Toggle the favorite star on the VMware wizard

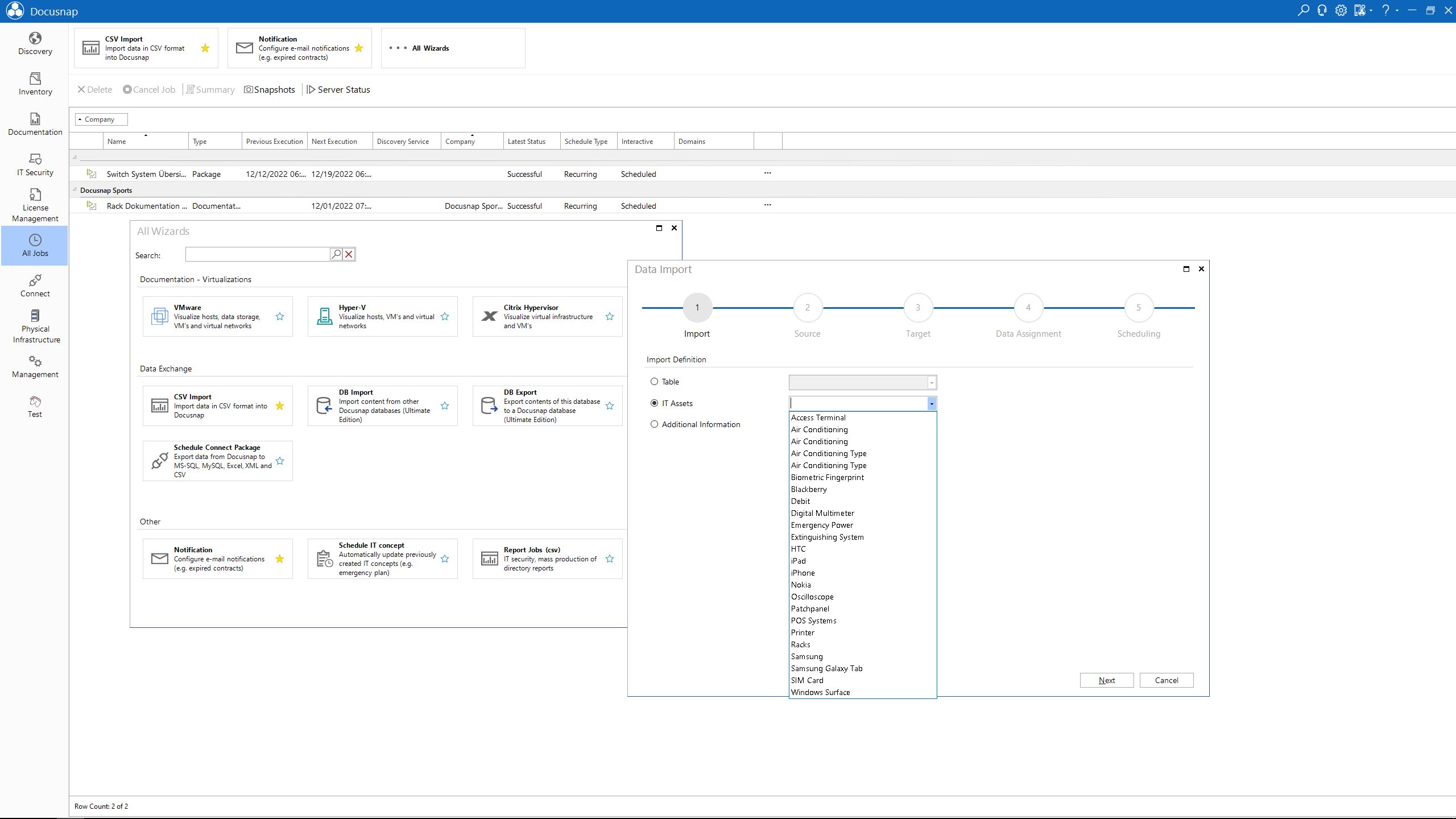coord(279,317)
